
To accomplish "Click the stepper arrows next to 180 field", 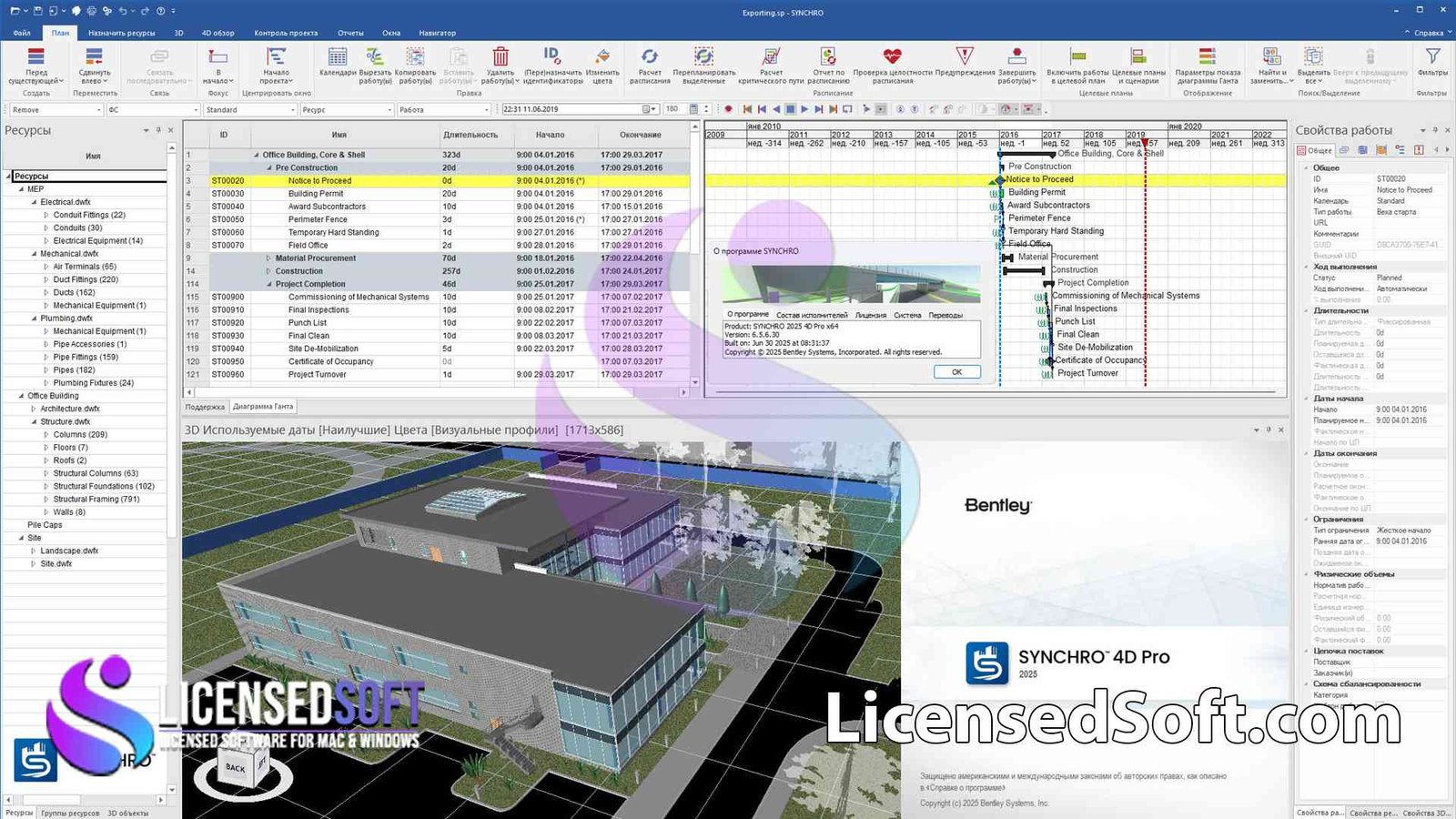I will (x=706, y=109).
